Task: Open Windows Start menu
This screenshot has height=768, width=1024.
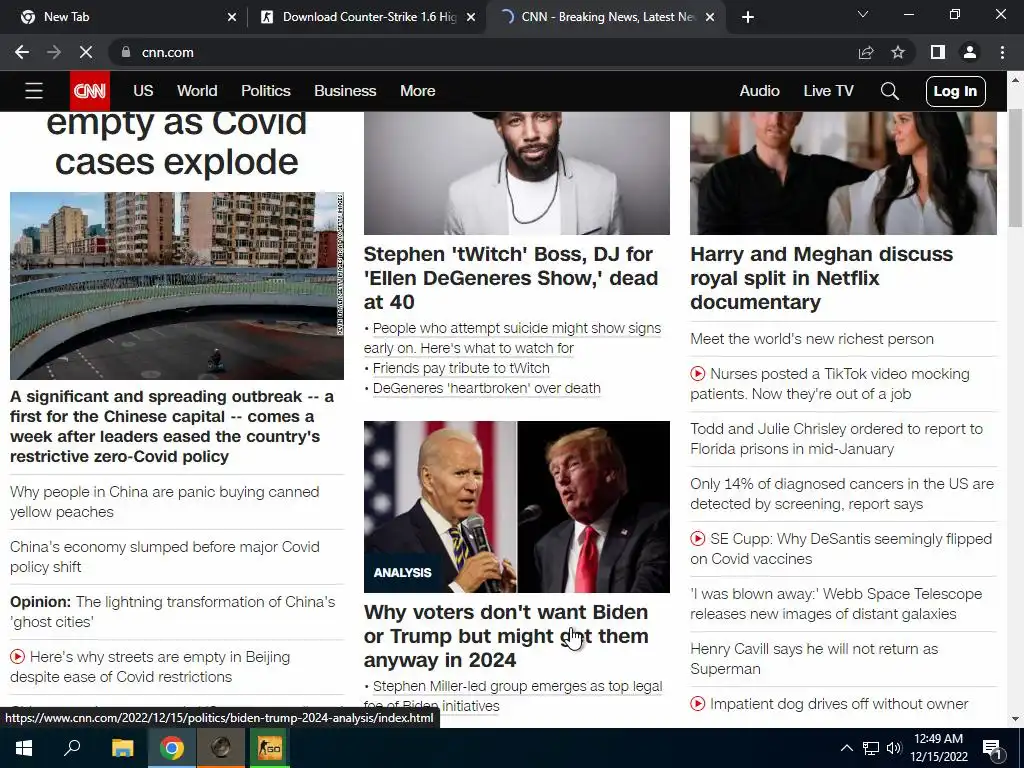Action: (24, 748)
